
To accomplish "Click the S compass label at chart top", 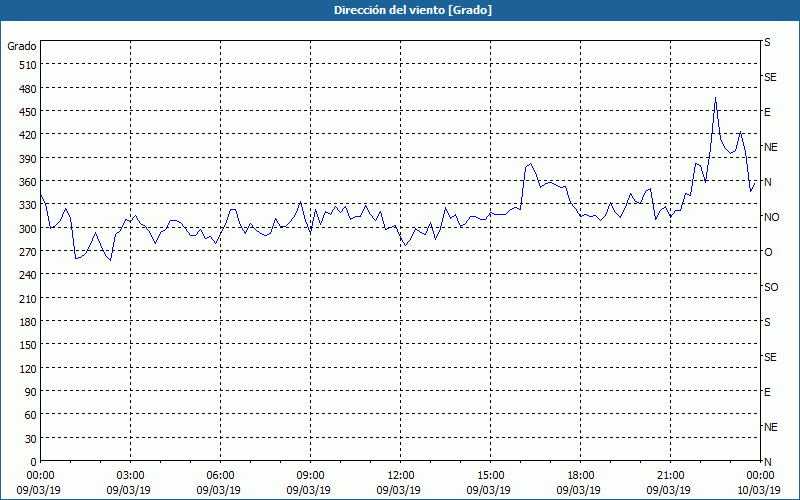I will (767, 42).
